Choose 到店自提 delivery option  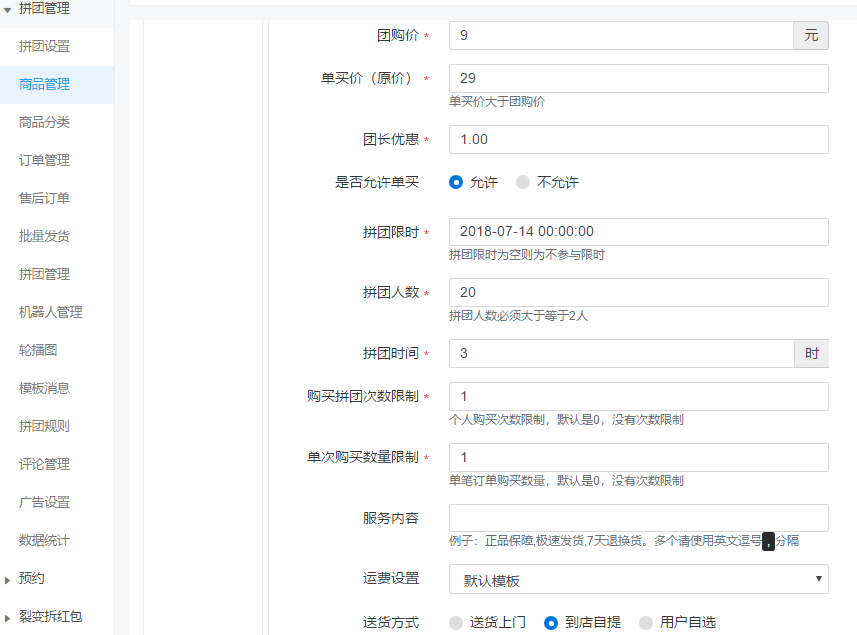(x=551, y=622)
